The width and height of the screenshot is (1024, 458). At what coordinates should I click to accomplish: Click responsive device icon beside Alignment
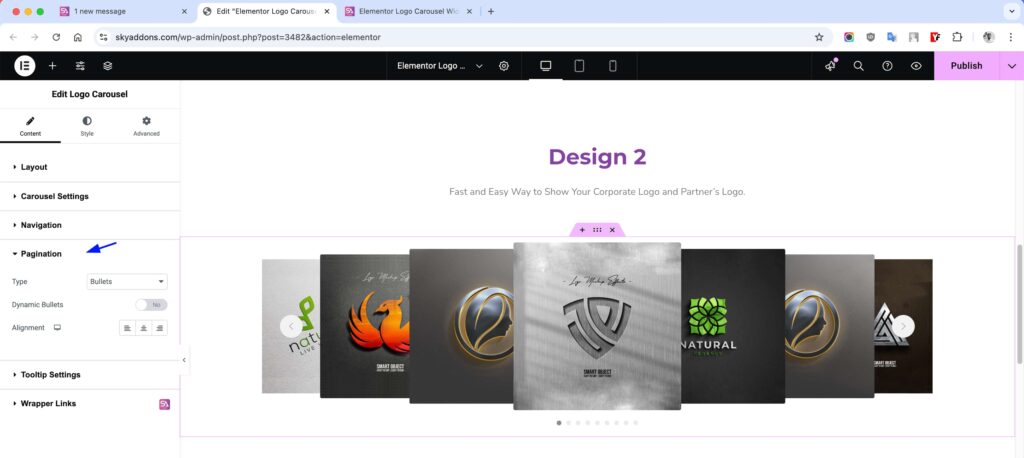pyautogui.click(x=57, y=327)
